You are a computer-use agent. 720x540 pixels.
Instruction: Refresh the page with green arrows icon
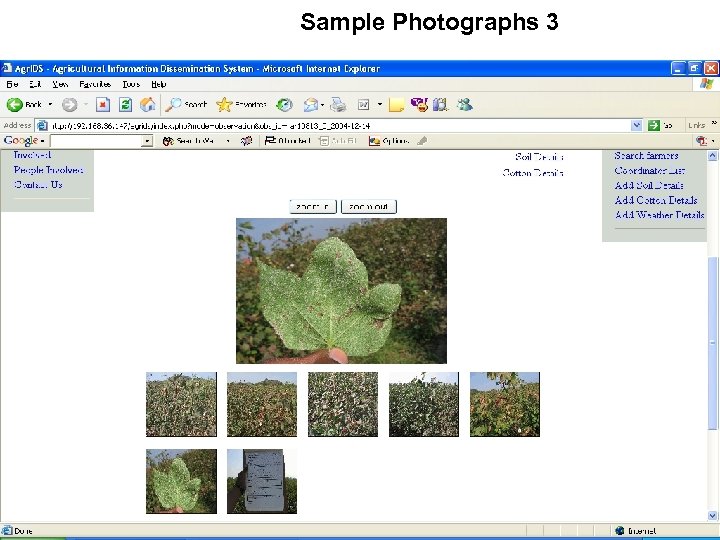click(x=125, y=105)
